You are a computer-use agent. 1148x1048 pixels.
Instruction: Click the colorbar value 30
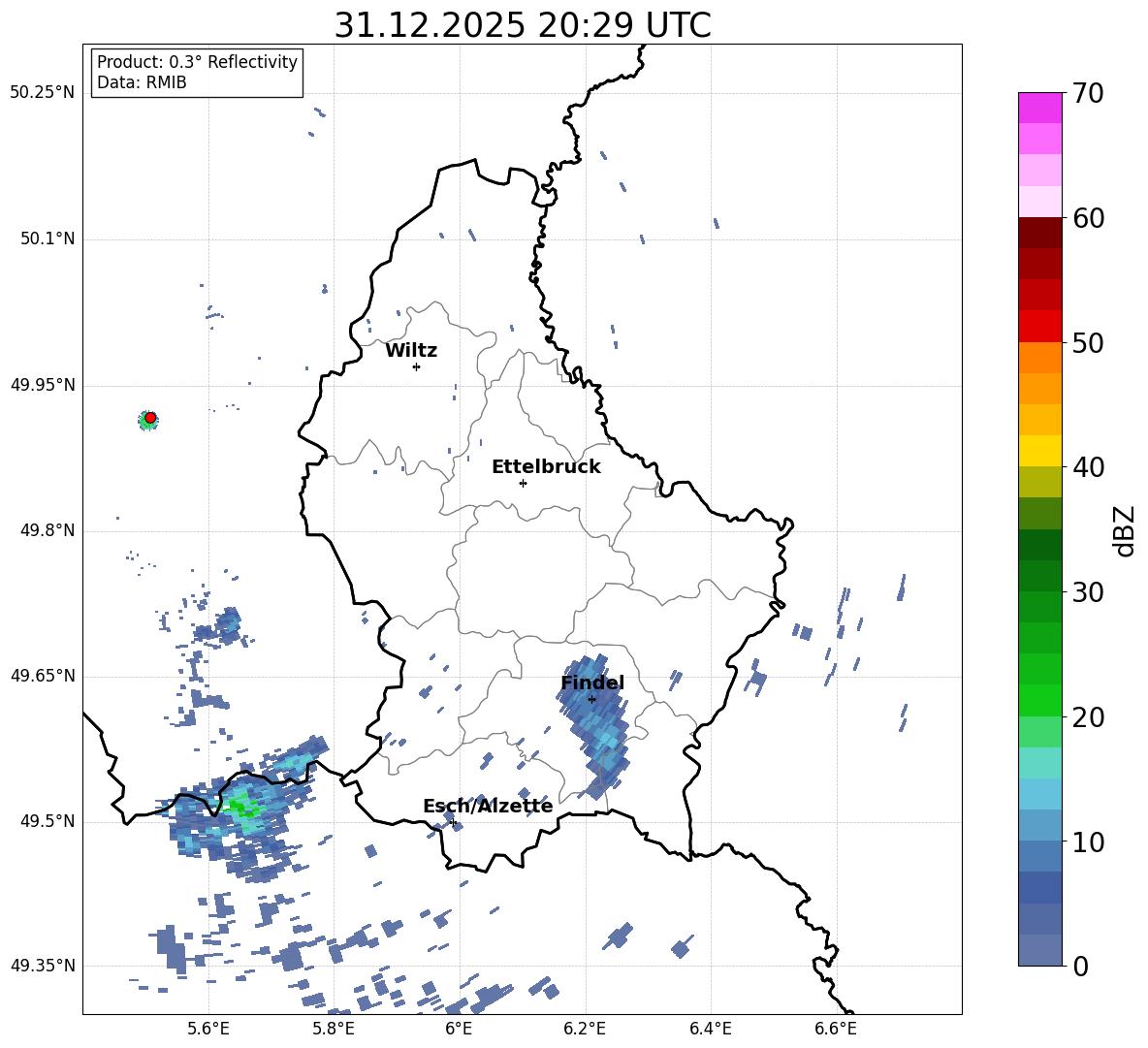(1088, 592)
